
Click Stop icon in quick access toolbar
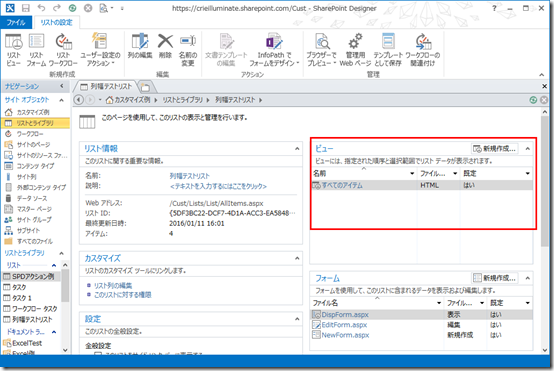(88, 8)
